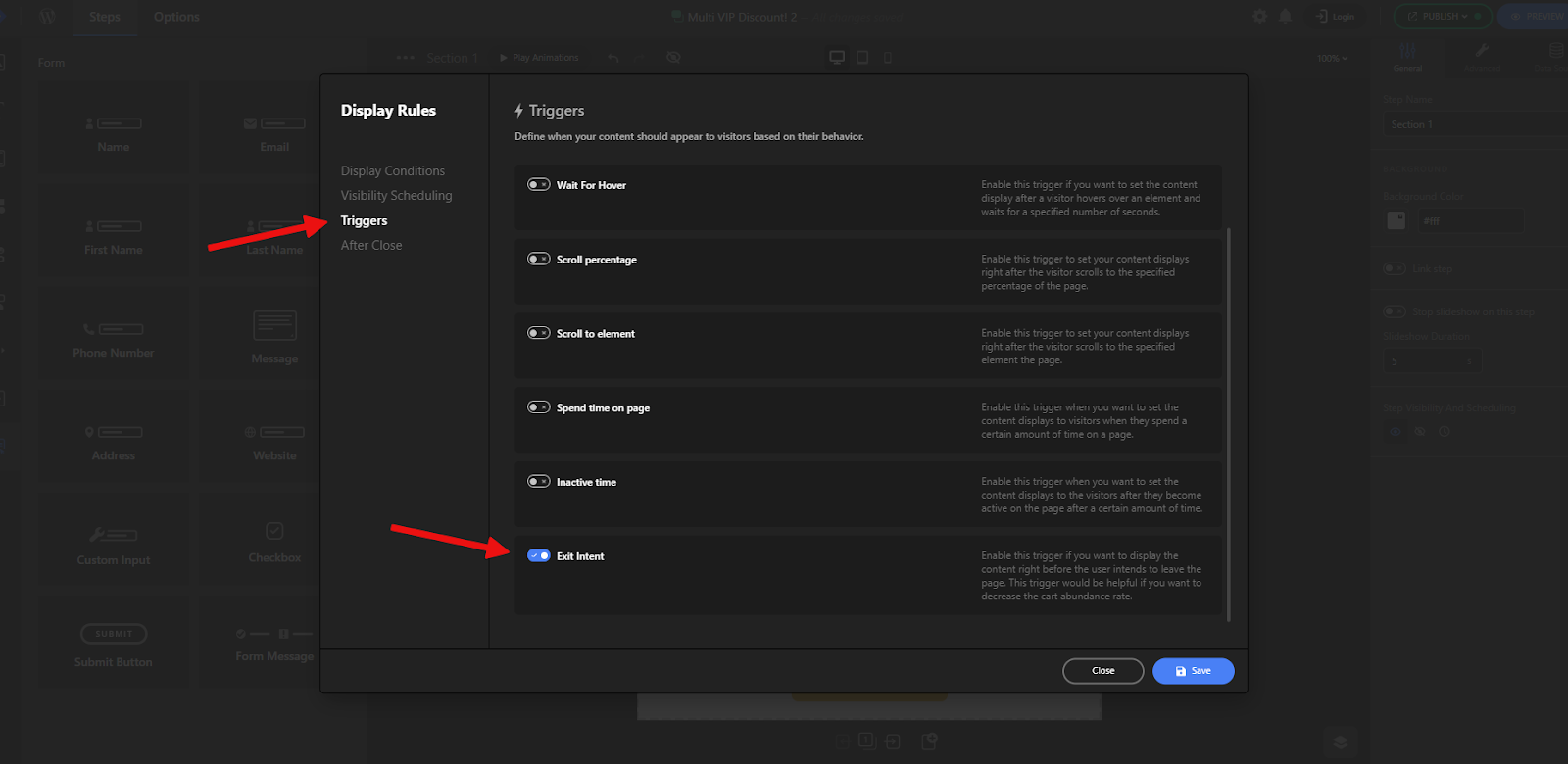Open the 100% zoom level dropdown
This screenshot has width=1568, height=764.
[x=1332, y=58]
